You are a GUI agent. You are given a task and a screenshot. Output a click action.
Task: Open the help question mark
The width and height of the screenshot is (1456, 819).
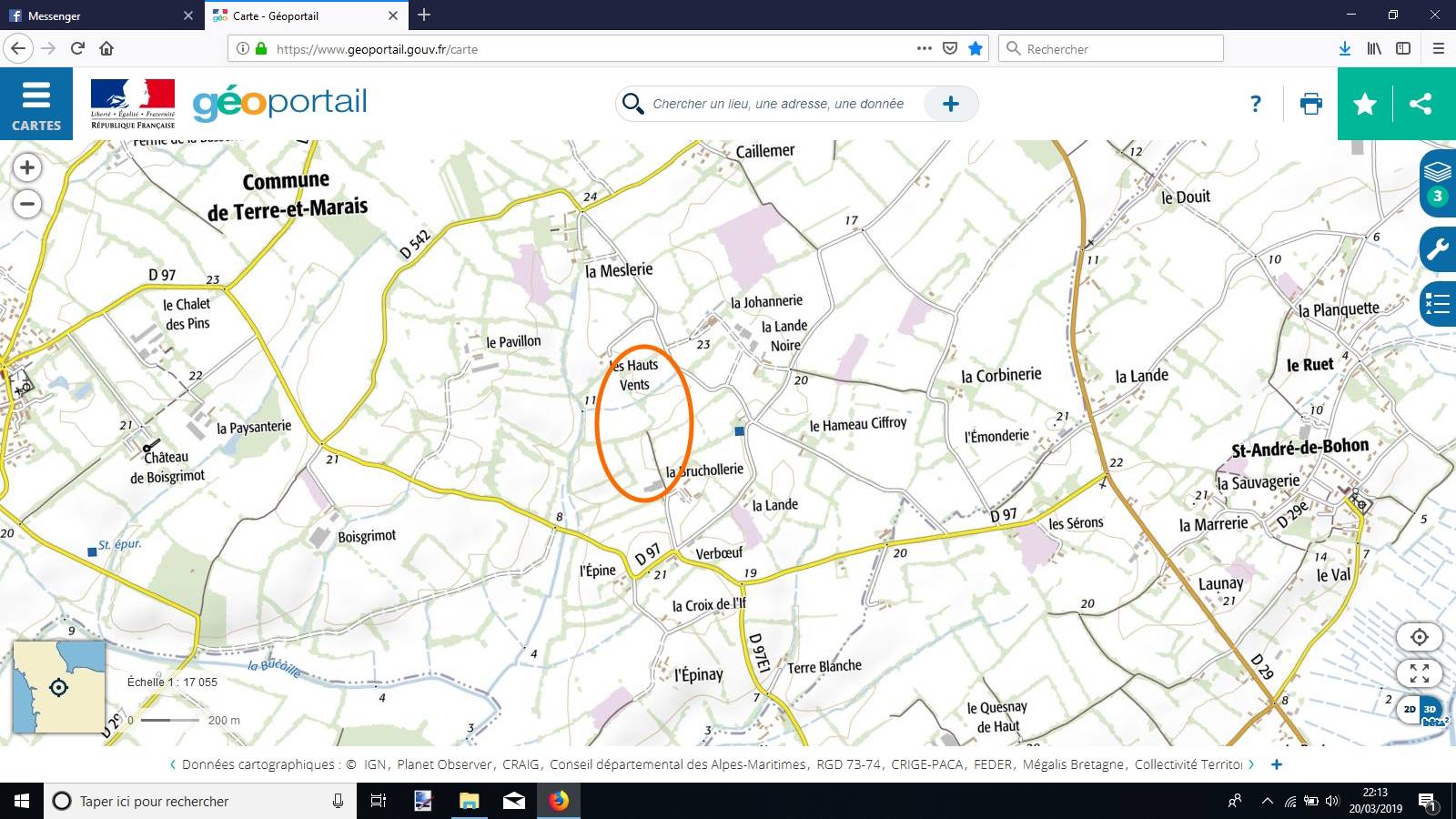click(1256, 104)
